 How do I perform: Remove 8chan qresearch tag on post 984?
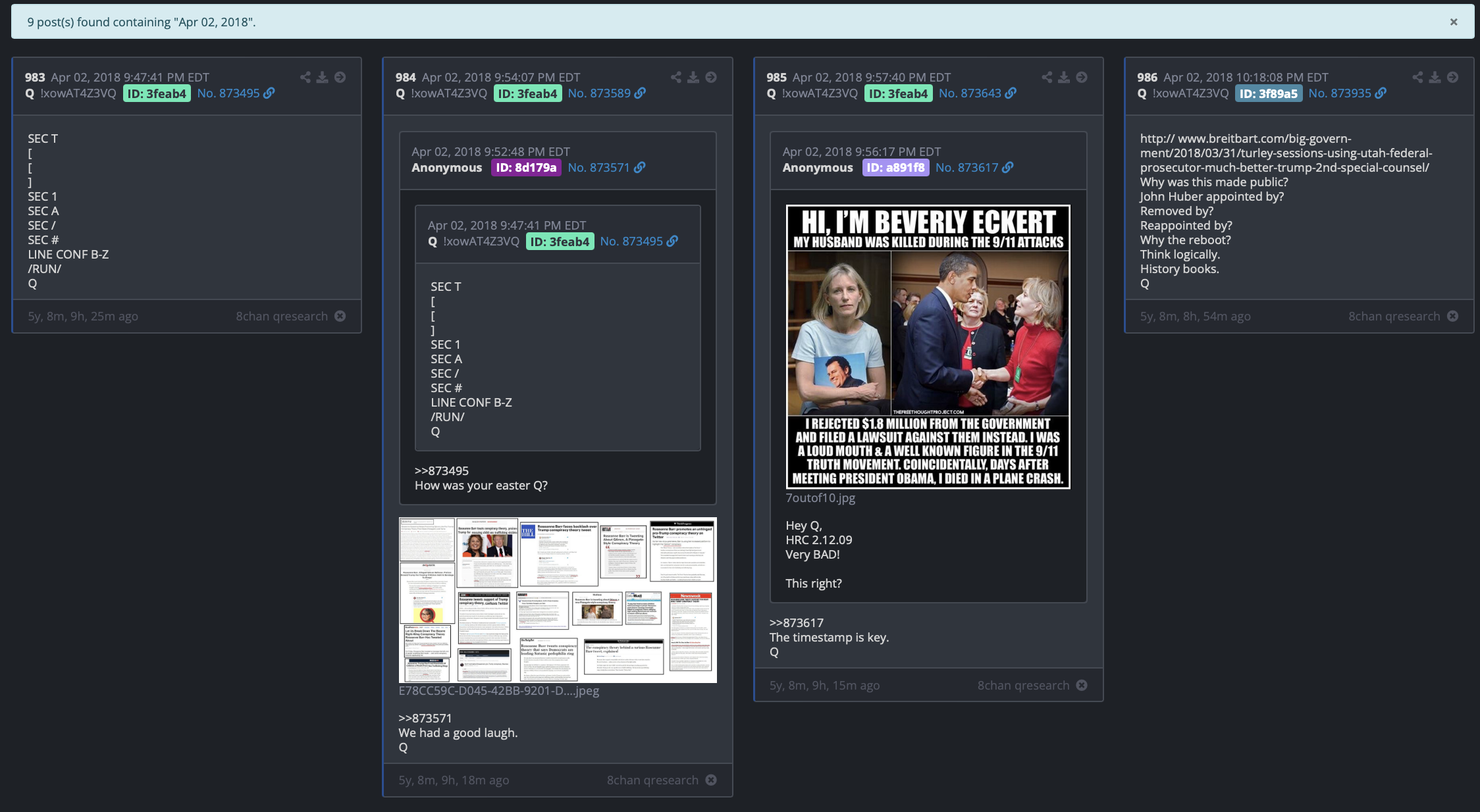pyautogui.click(x=711, y=780)
